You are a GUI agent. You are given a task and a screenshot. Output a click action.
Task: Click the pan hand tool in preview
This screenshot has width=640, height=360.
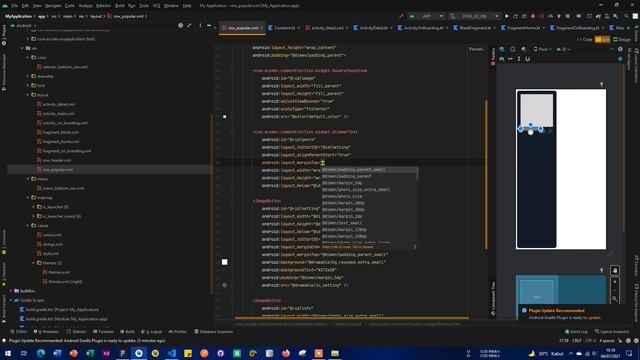click(x=615, y=270)
